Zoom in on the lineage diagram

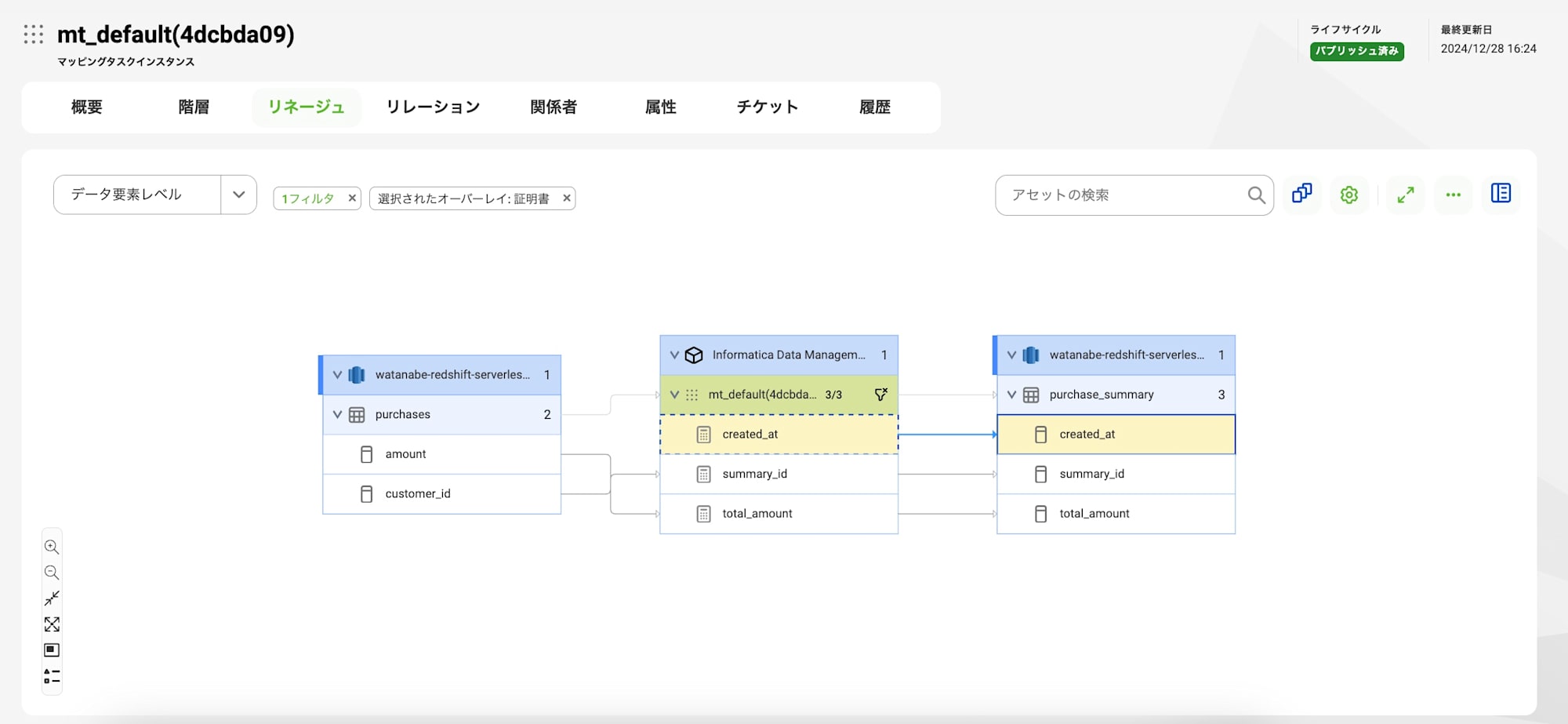(52, 547)
